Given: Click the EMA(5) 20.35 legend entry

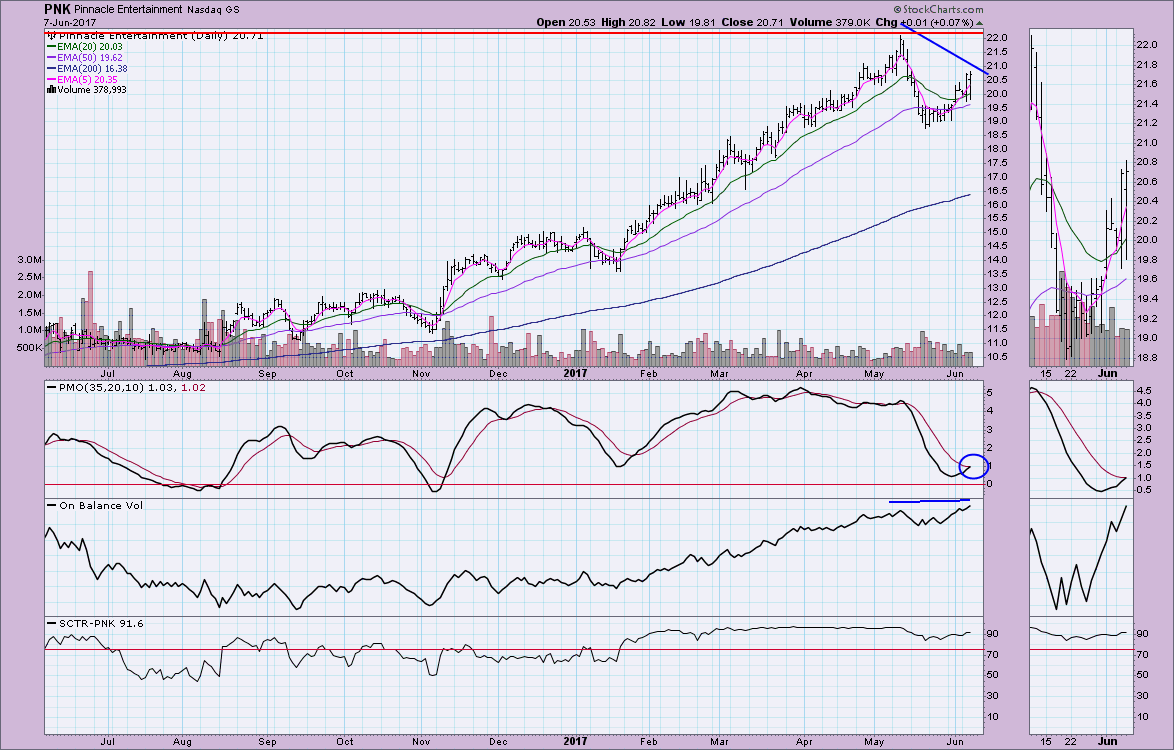Looking at the screenshot, I should click(x=82, y=79).
